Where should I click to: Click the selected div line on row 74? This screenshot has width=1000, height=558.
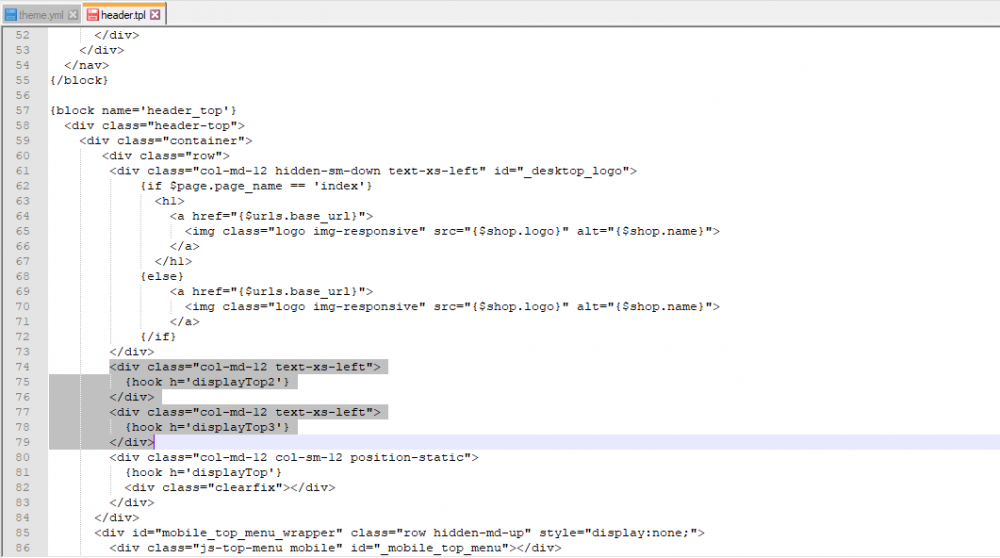[245, 367]
